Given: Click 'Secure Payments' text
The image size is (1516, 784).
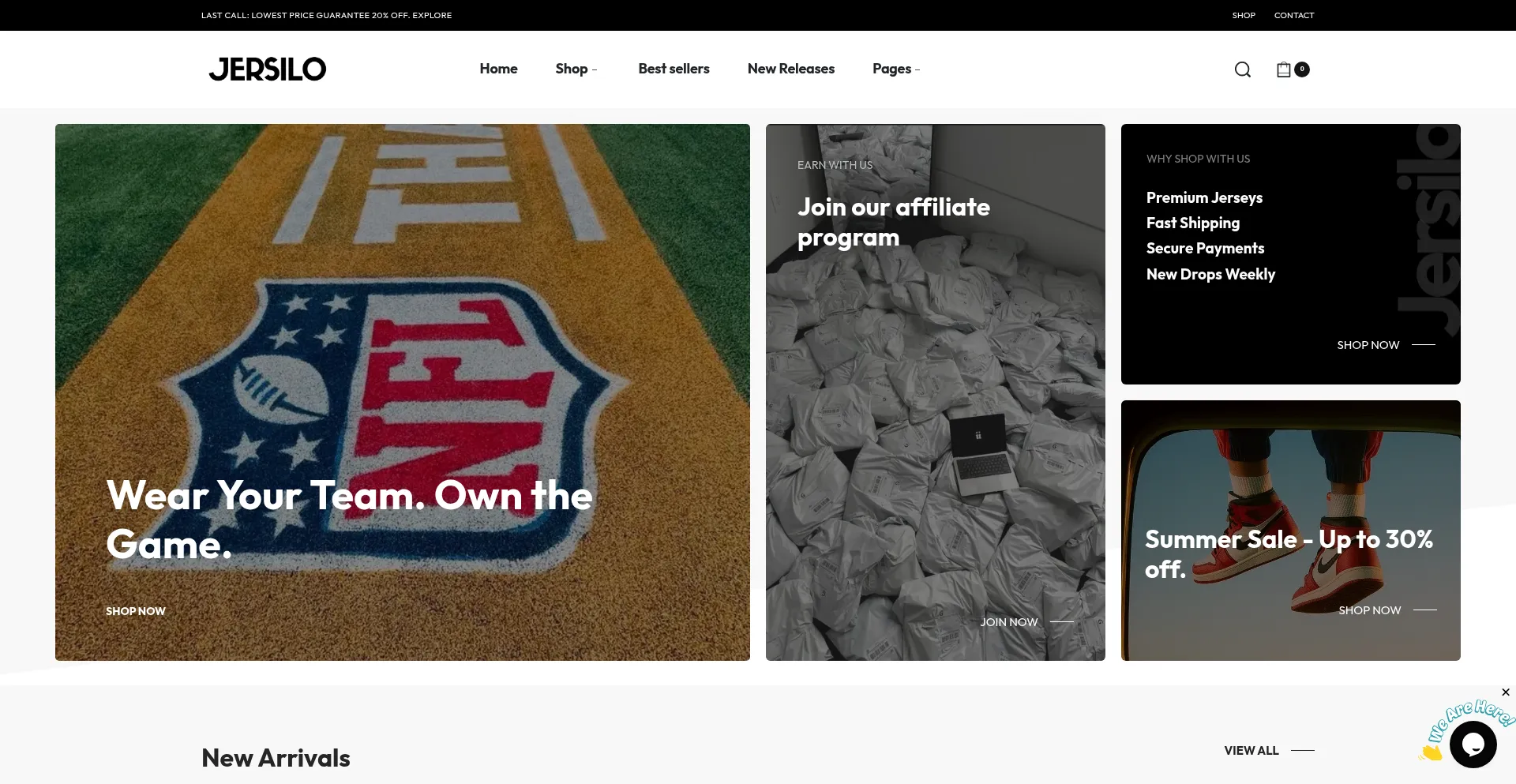Looking at the screenshot, I should point(1205,248).
